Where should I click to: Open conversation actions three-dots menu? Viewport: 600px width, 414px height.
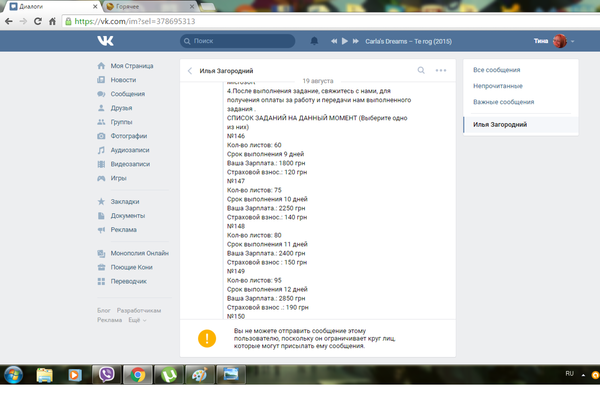click(x=440, y=71)
